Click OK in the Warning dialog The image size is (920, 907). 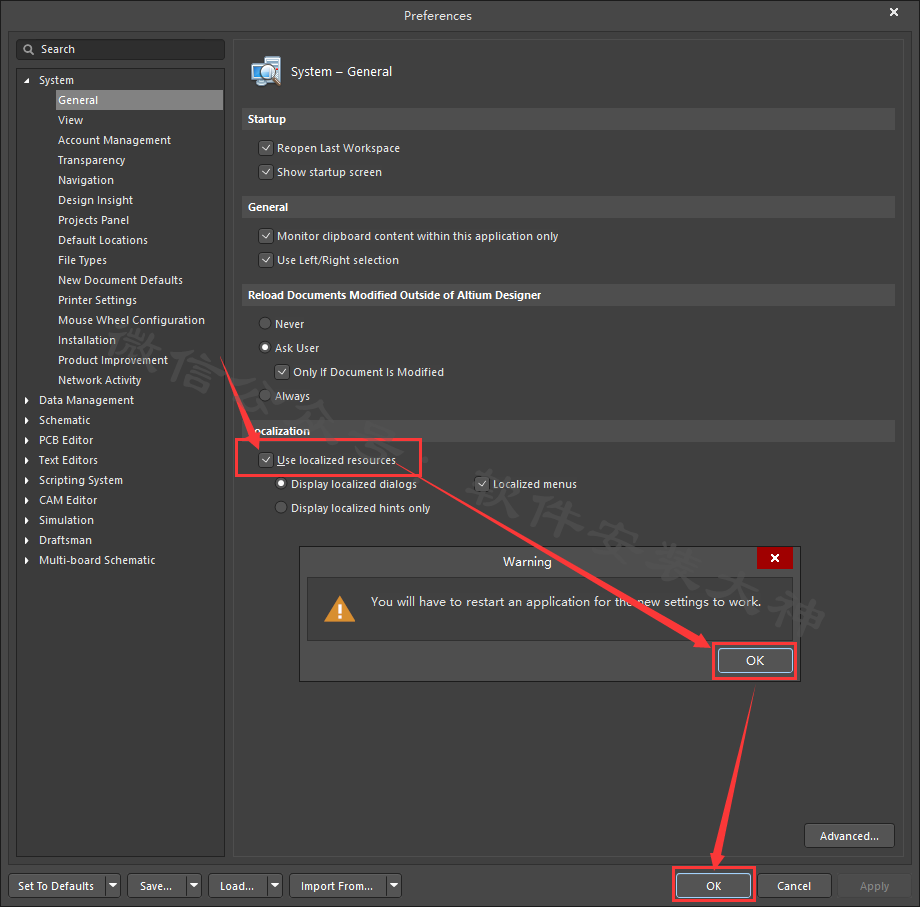pyautogui.click(x=755, y=661)
